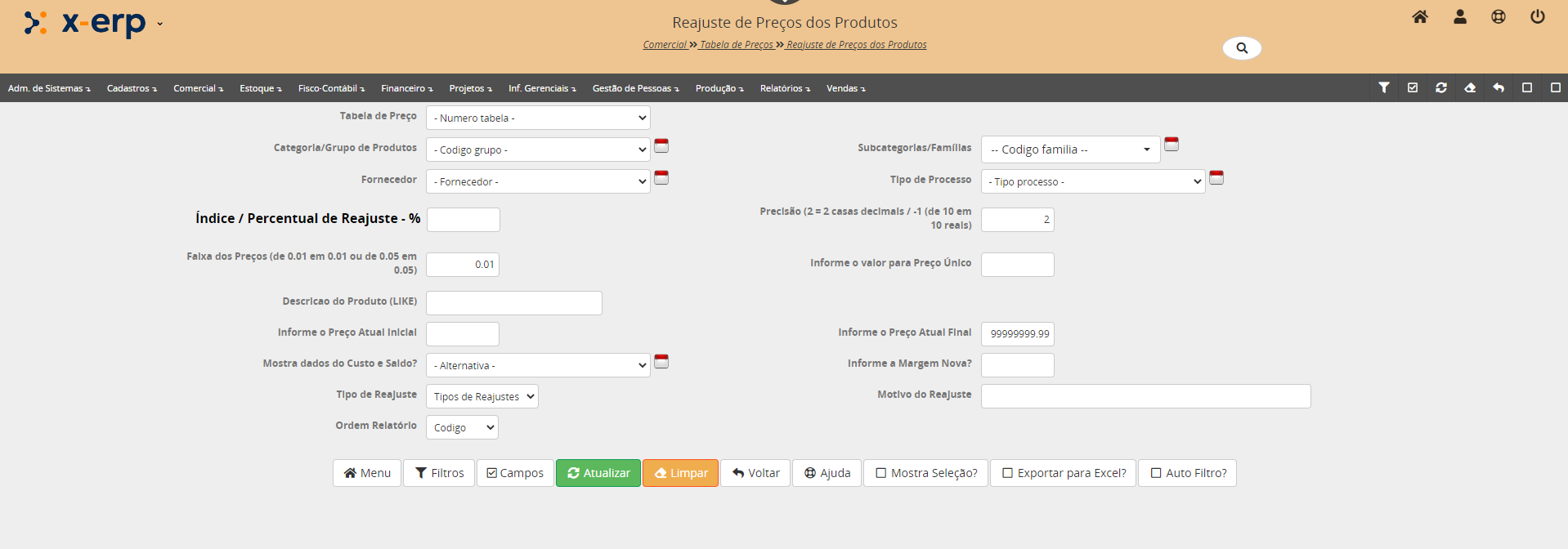Click the eraser icon in dark toolbar
Image resolution: width=1568 pixels, height=549 pixels.
click(1469, 88)
